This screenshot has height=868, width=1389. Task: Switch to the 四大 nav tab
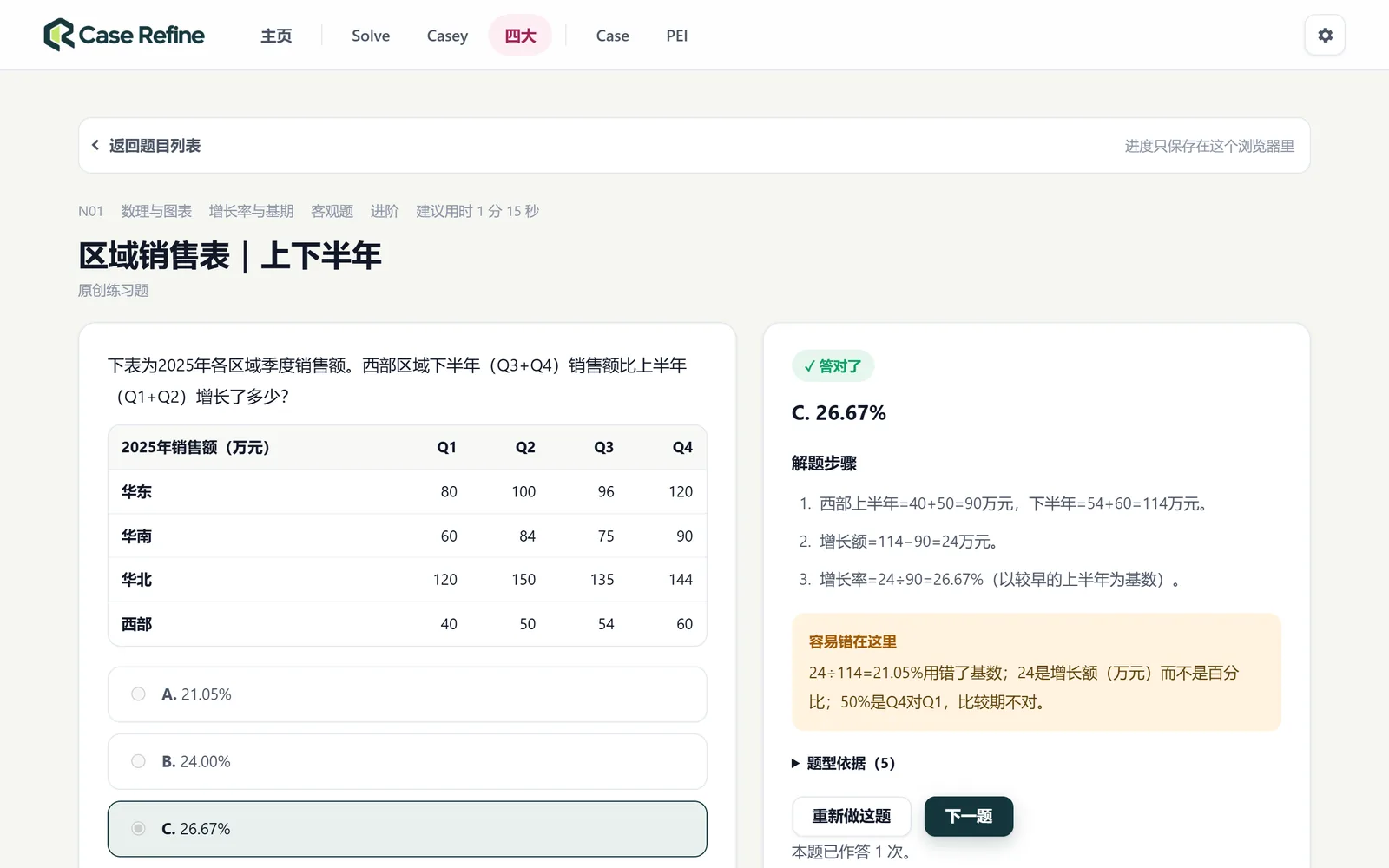click(x=520, y=36)
